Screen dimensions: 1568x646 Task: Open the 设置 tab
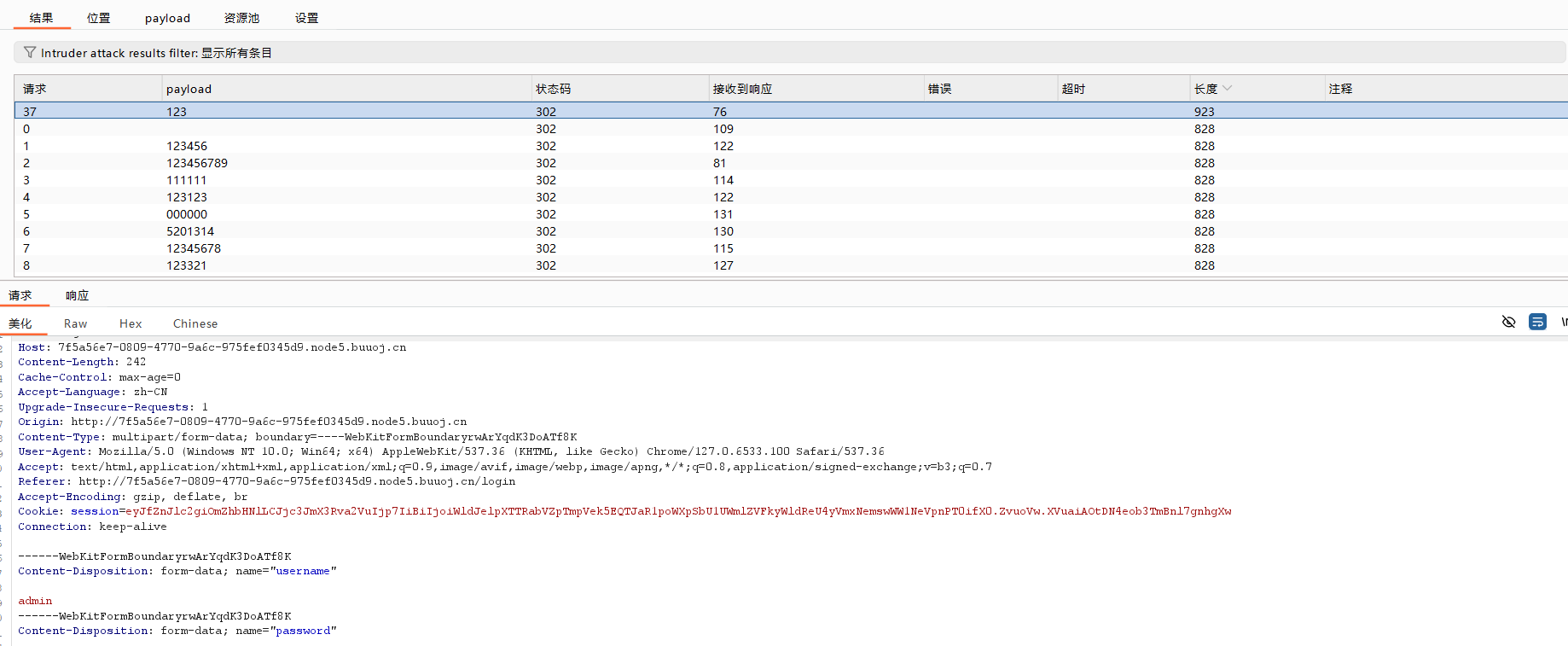coord(306,18)
